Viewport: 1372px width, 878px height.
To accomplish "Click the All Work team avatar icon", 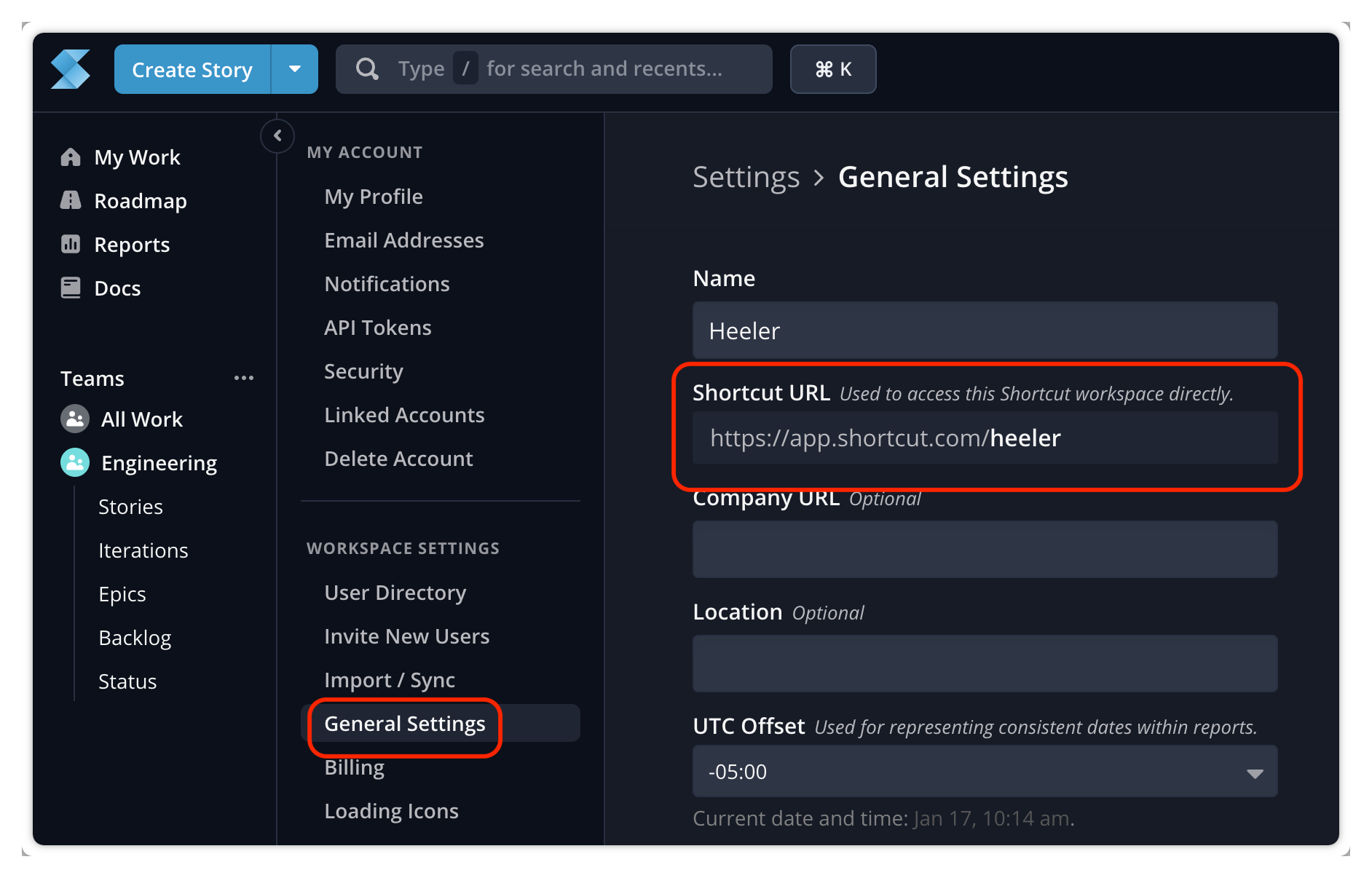I will pyautogui.click(x=74, y=419).
